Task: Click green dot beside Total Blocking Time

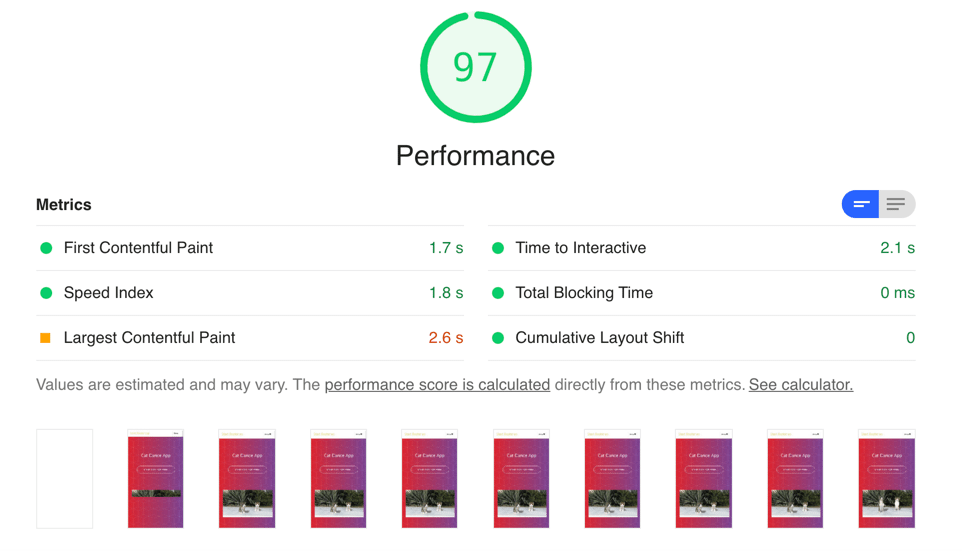Action: (x=498, y=293)
